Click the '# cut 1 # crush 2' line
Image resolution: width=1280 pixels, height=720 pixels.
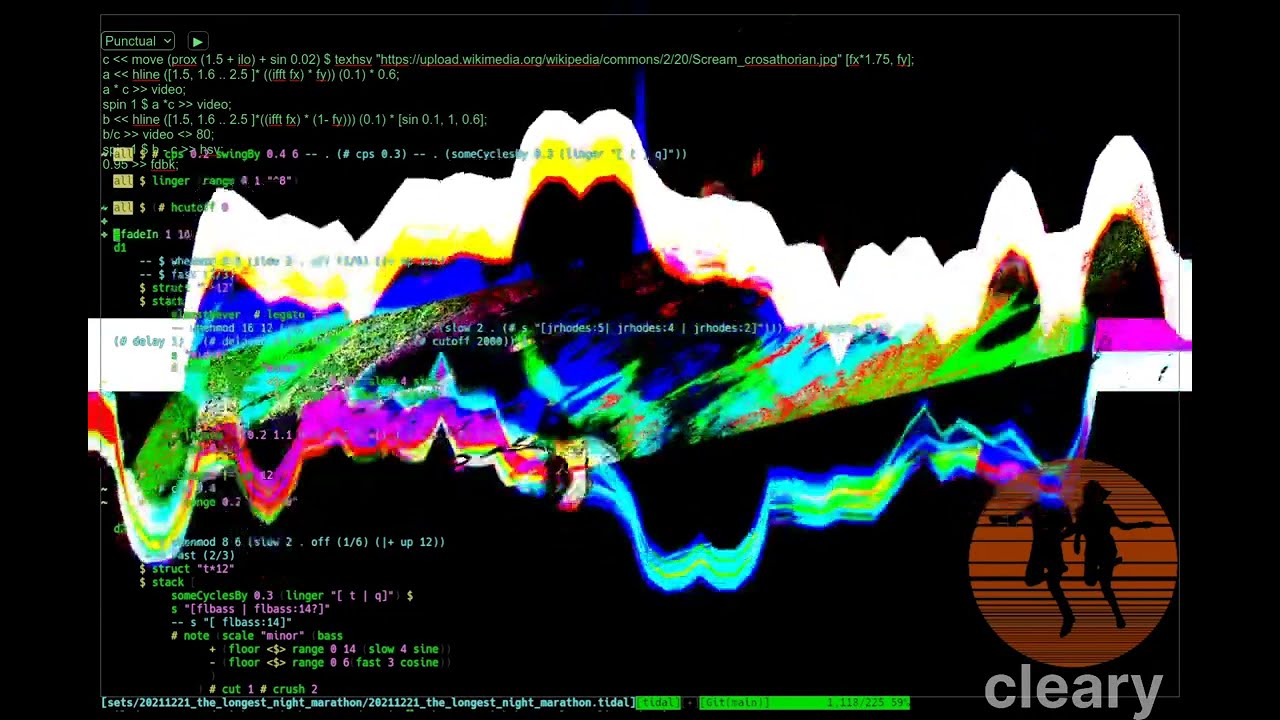coord(263,690)
